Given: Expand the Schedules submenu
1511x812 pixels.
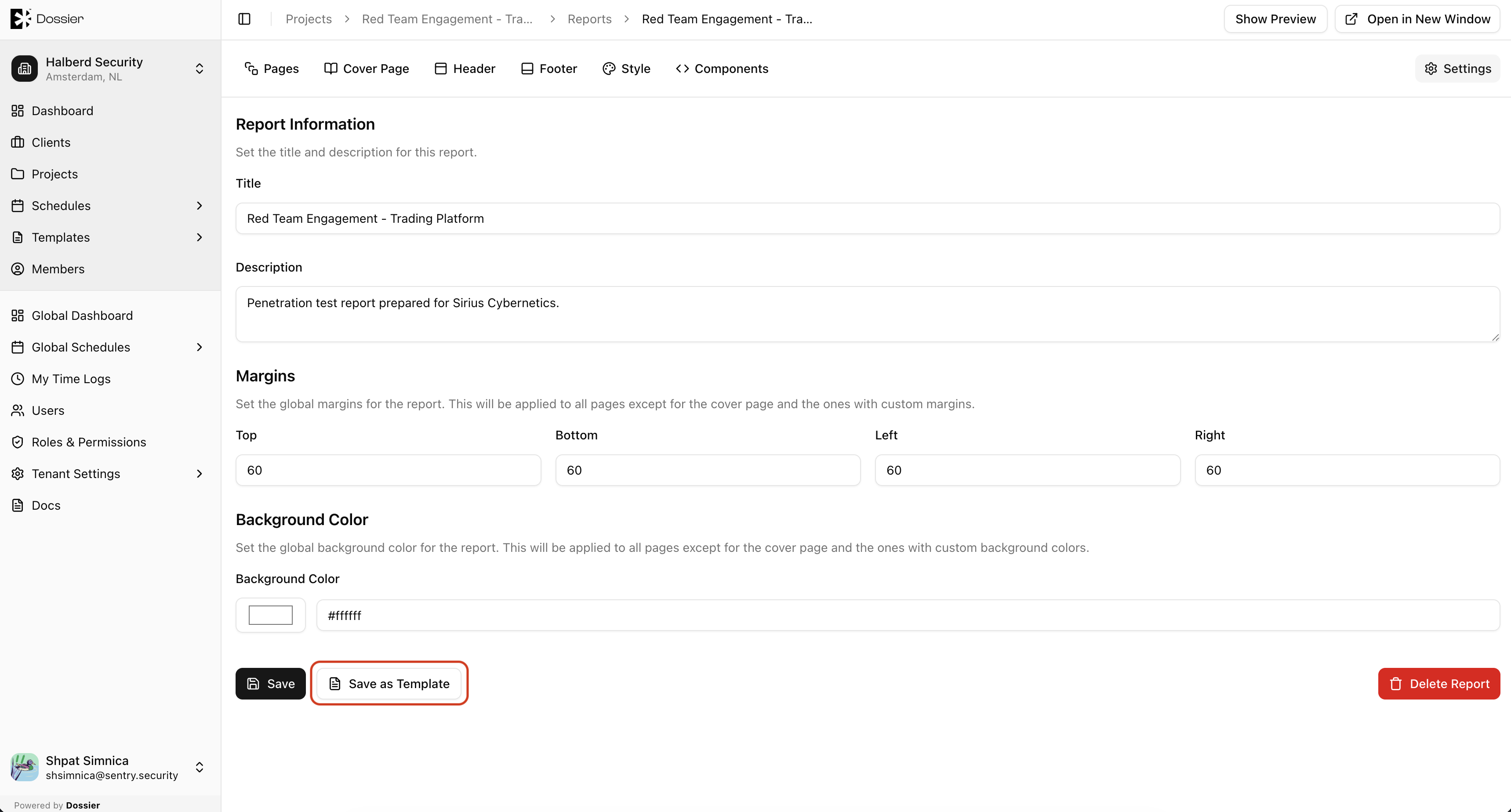Looking at the screenshot, I should click(x=199, y=206).
